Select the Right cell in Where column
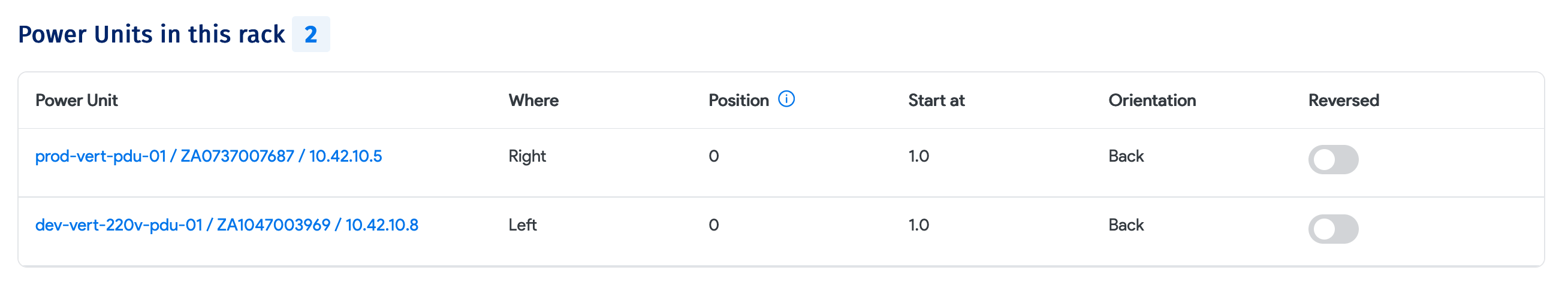1568x303 pixels. pyautogui.click(x=527, y=156)
